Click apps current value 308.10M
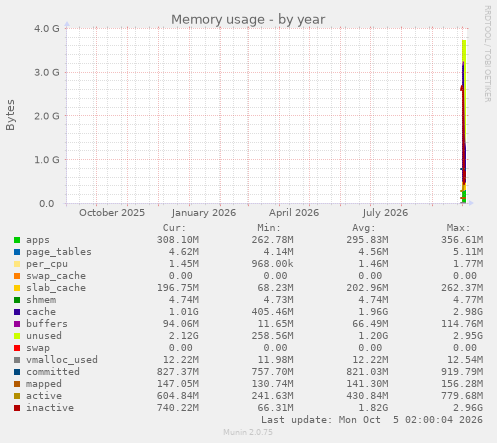Viewport: 497px width, 443px height. (178, 240)
